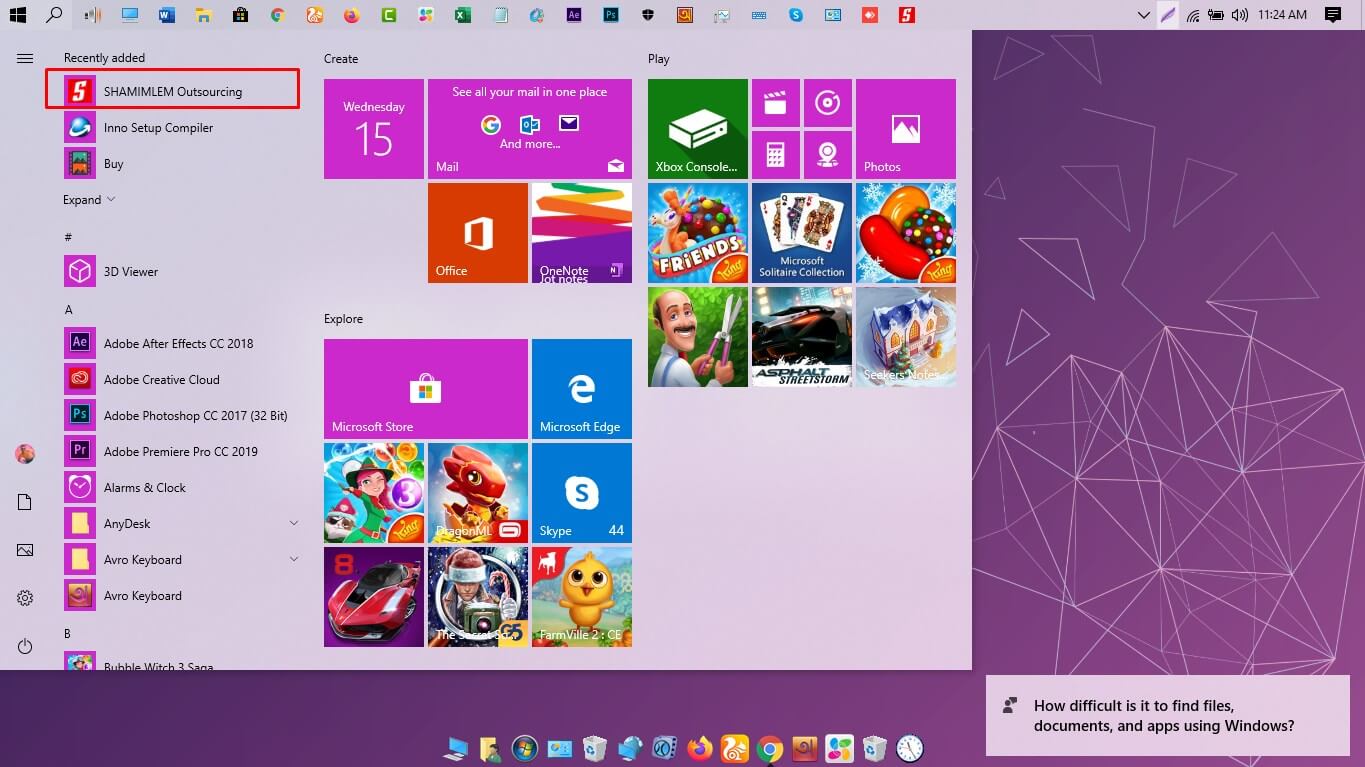Launch the Microsoft Edge tile
Screen dimensions: 1365x767
(582, 389)
